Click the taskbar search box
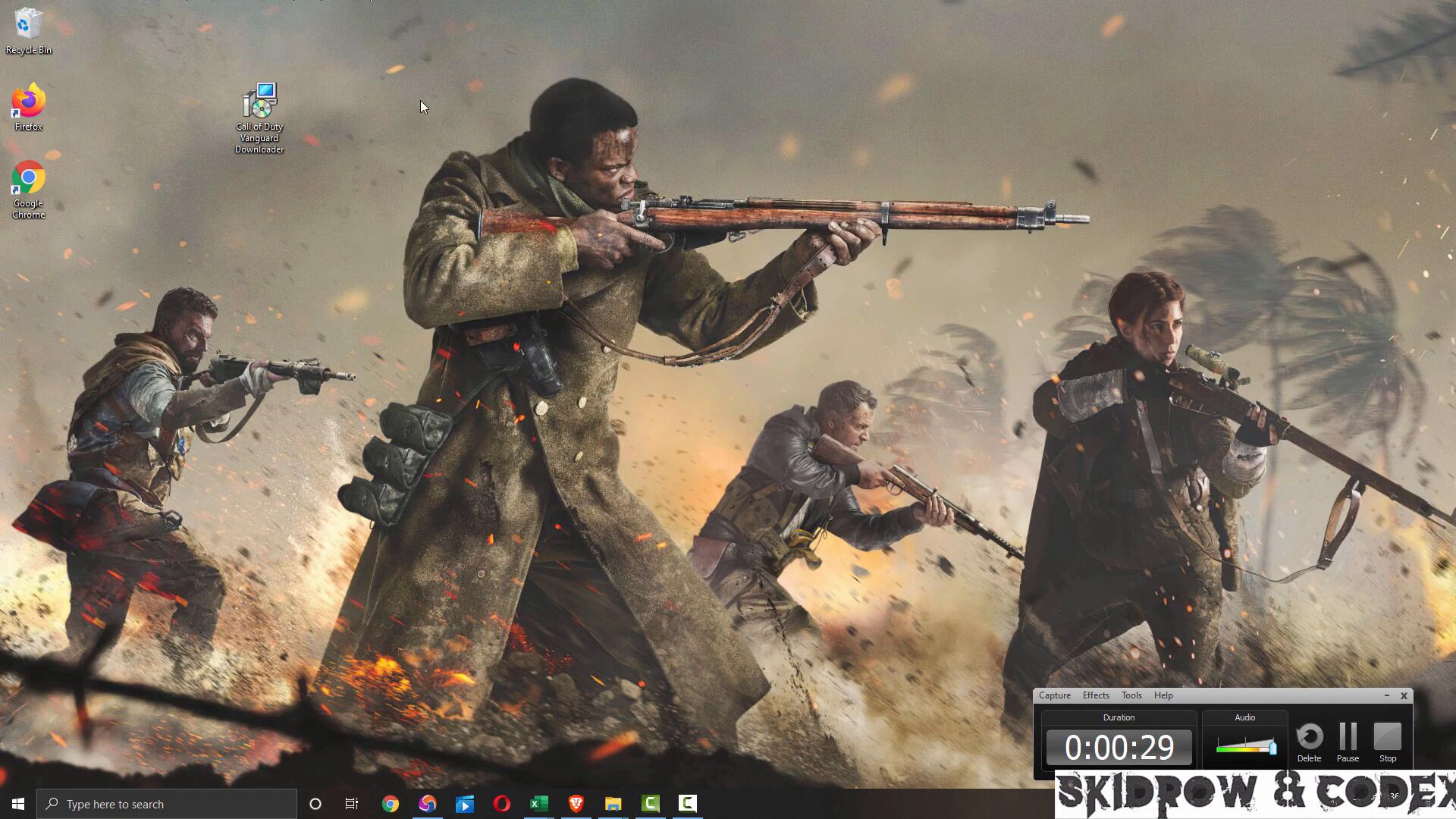1456x819 pixels. [167, 804]
